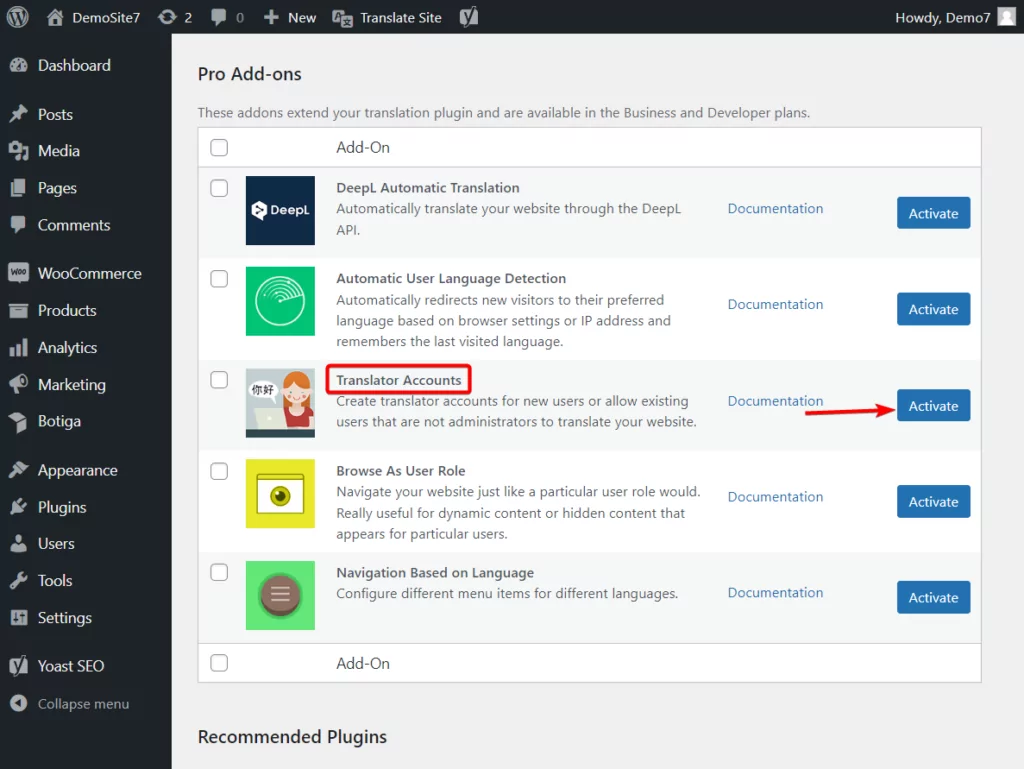Click the Settings sliders icon
The height and width of the screenshot is (769, 1024).
pyautogui.click(x=19, y=618)
